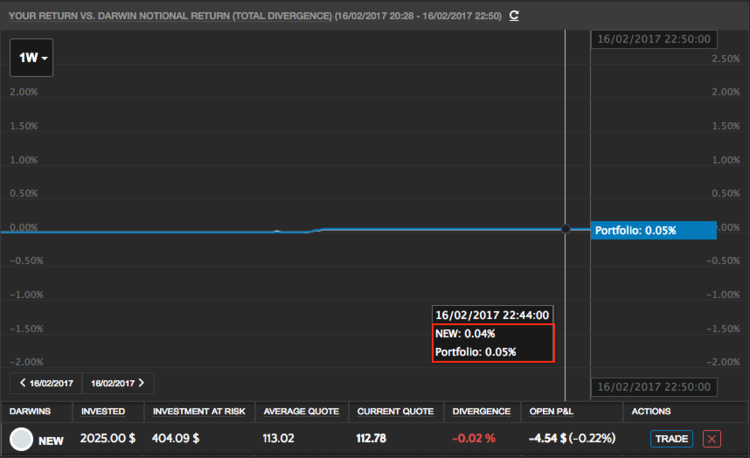Viewport: 750px width, 458px height.
Task: Open the 1W timeframe dropdown
Action: 32,58
